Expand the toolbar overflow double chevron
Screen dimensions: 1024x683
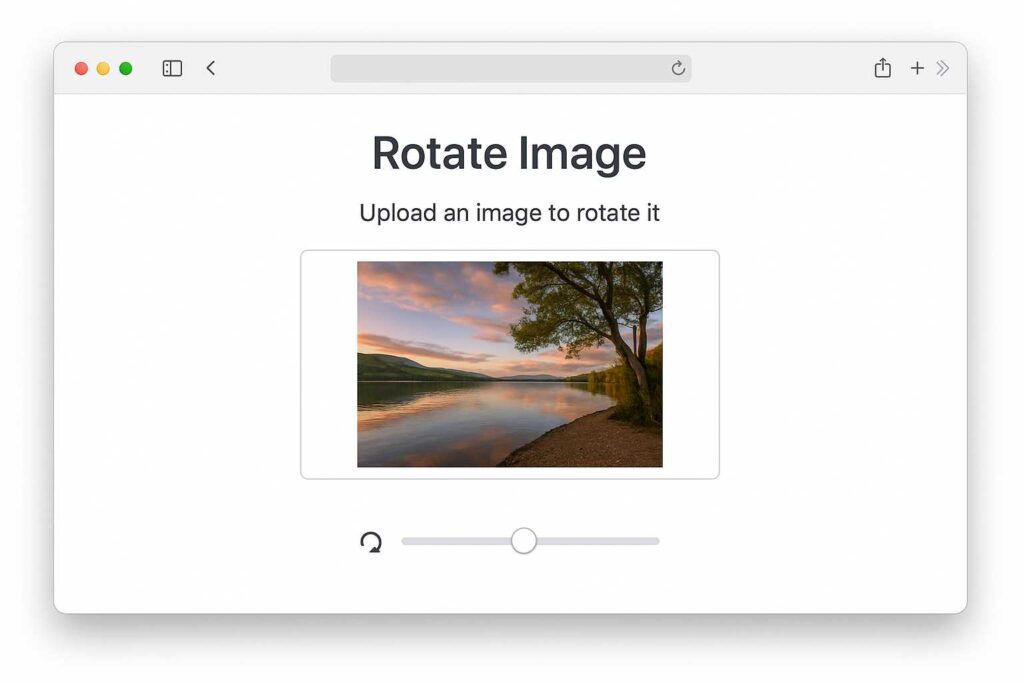point(942,68)
